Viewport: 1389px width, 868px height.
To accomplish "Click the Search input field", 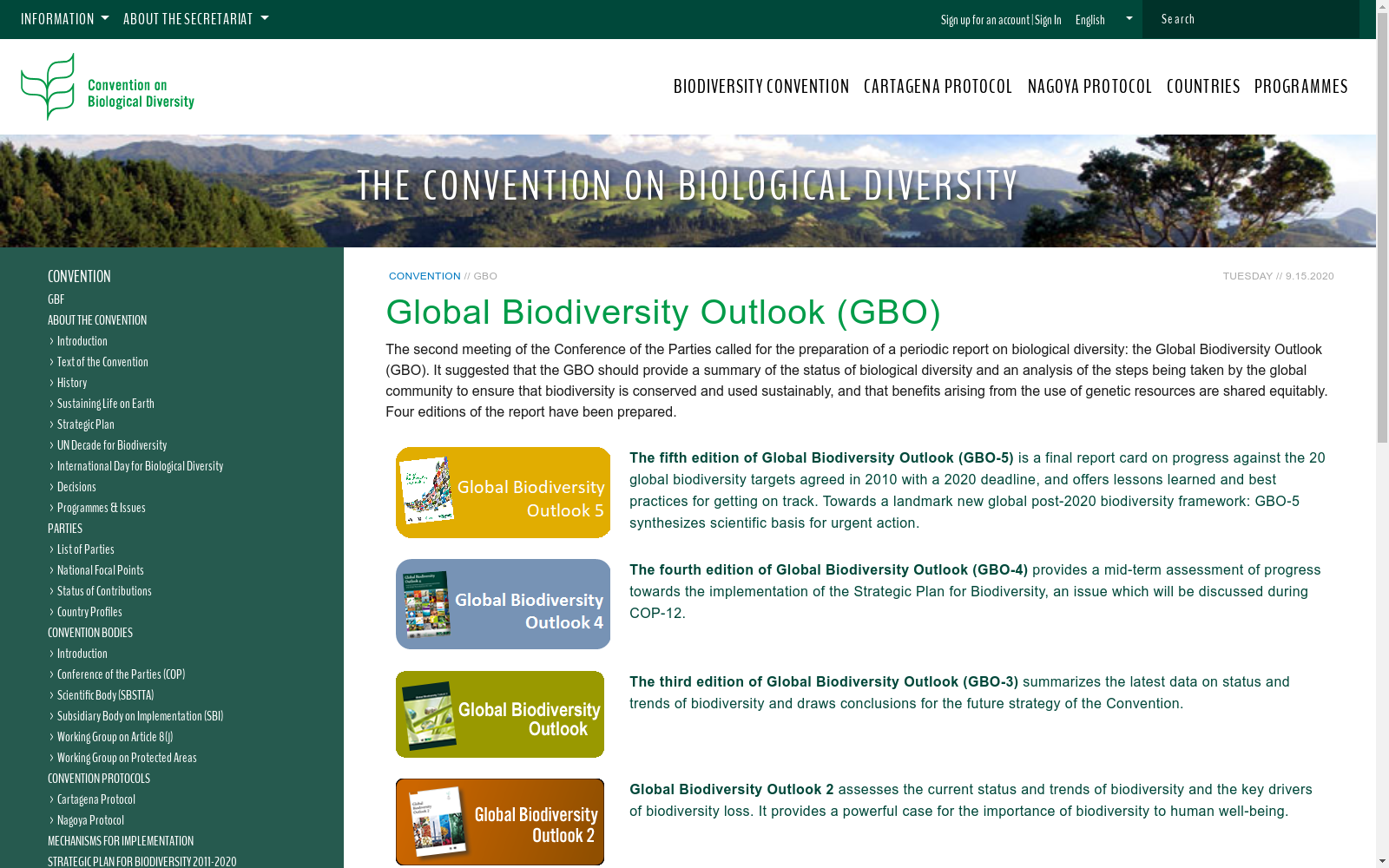I will pos(1250,19).
